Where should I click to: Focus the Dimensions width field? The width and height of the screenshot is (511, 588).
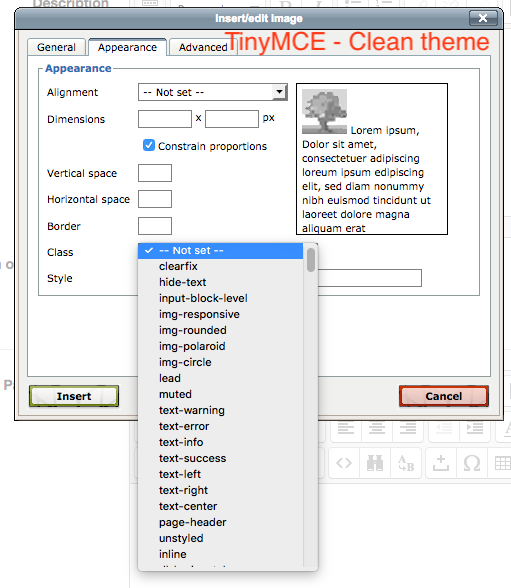[x=165, y=119]
